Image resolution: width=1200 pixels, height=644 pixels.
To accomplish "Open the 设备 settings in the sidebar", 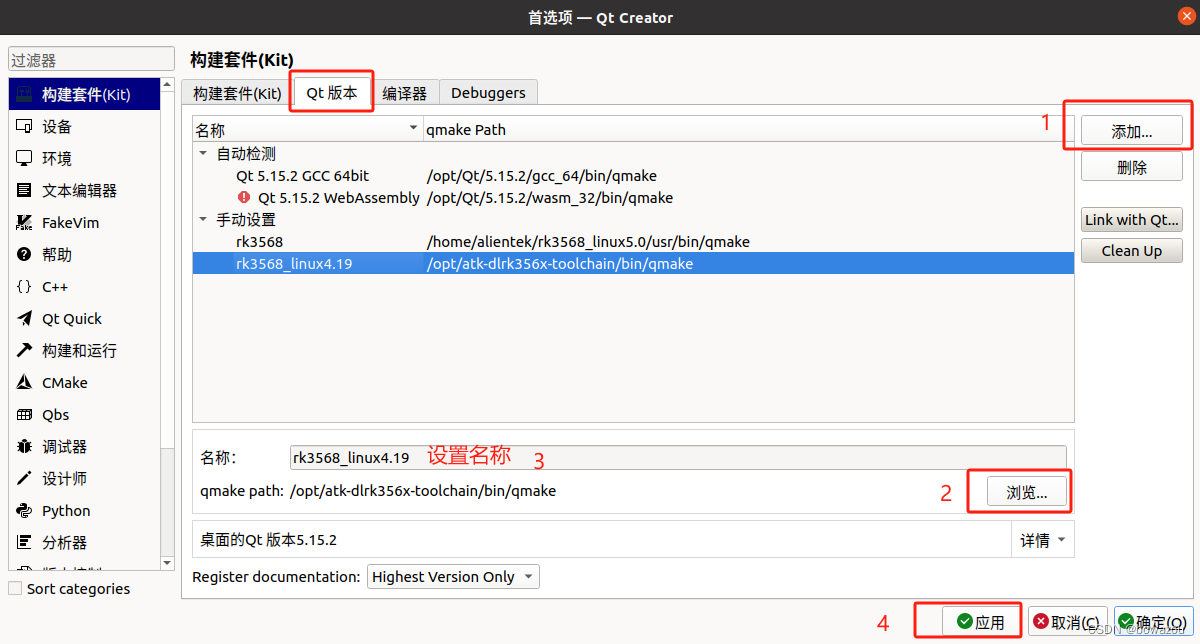I will coord(56,126).
